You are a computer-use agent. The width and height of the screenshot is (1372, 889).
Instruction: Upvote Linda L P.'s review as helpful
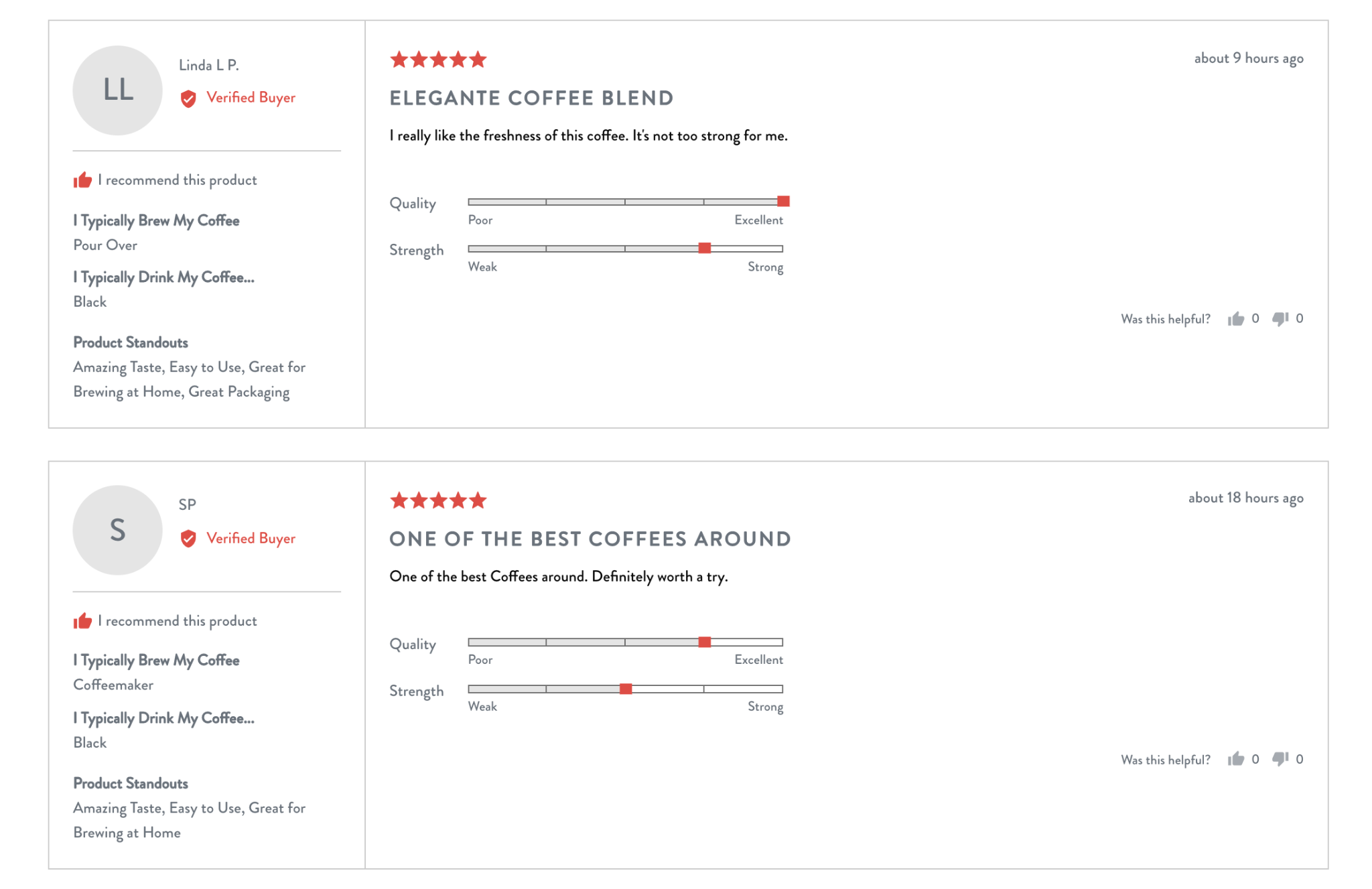(x=1236, y=319)
